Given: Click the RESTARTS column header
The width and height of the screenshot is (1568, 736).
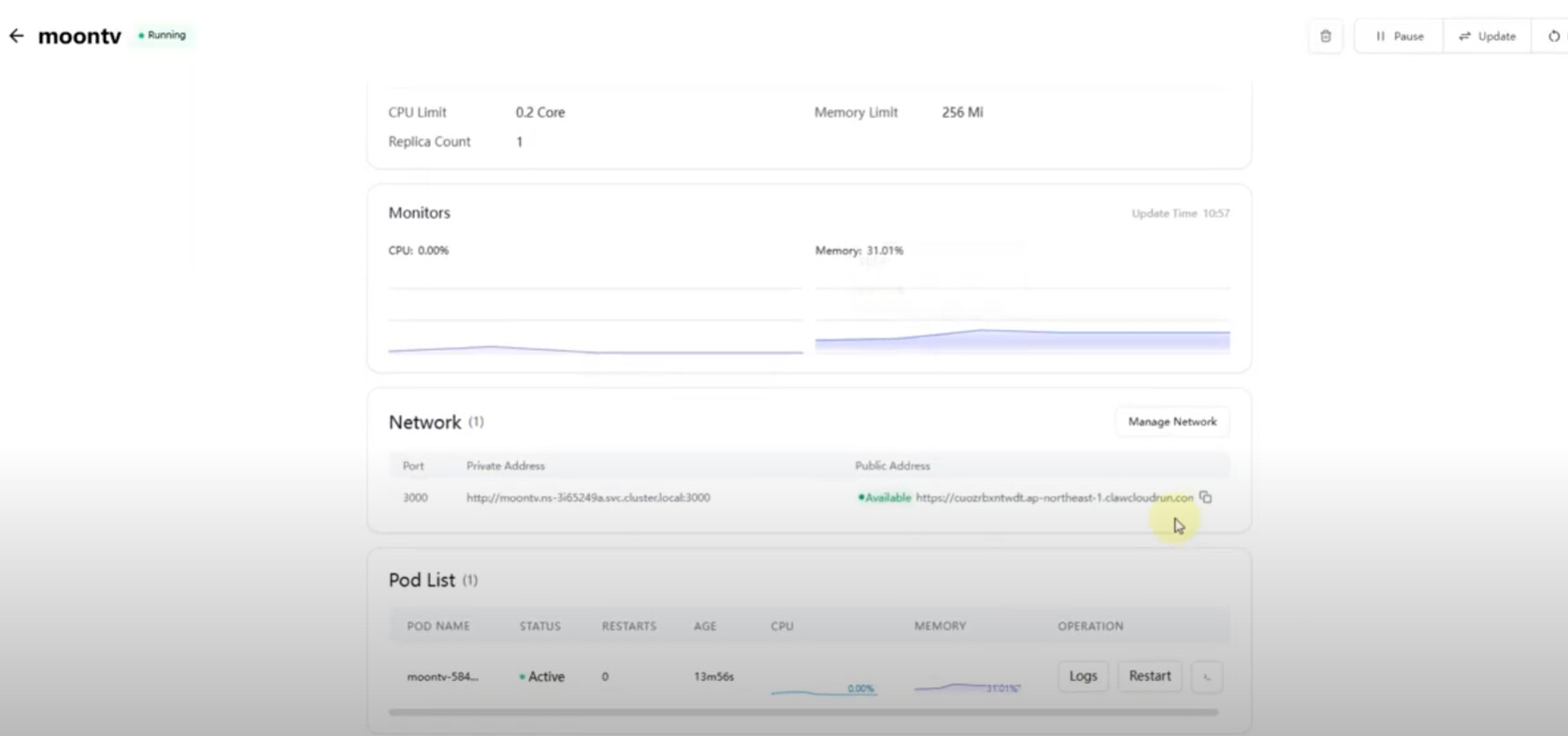Looking at the screenshot, I should tap(629, 627).
